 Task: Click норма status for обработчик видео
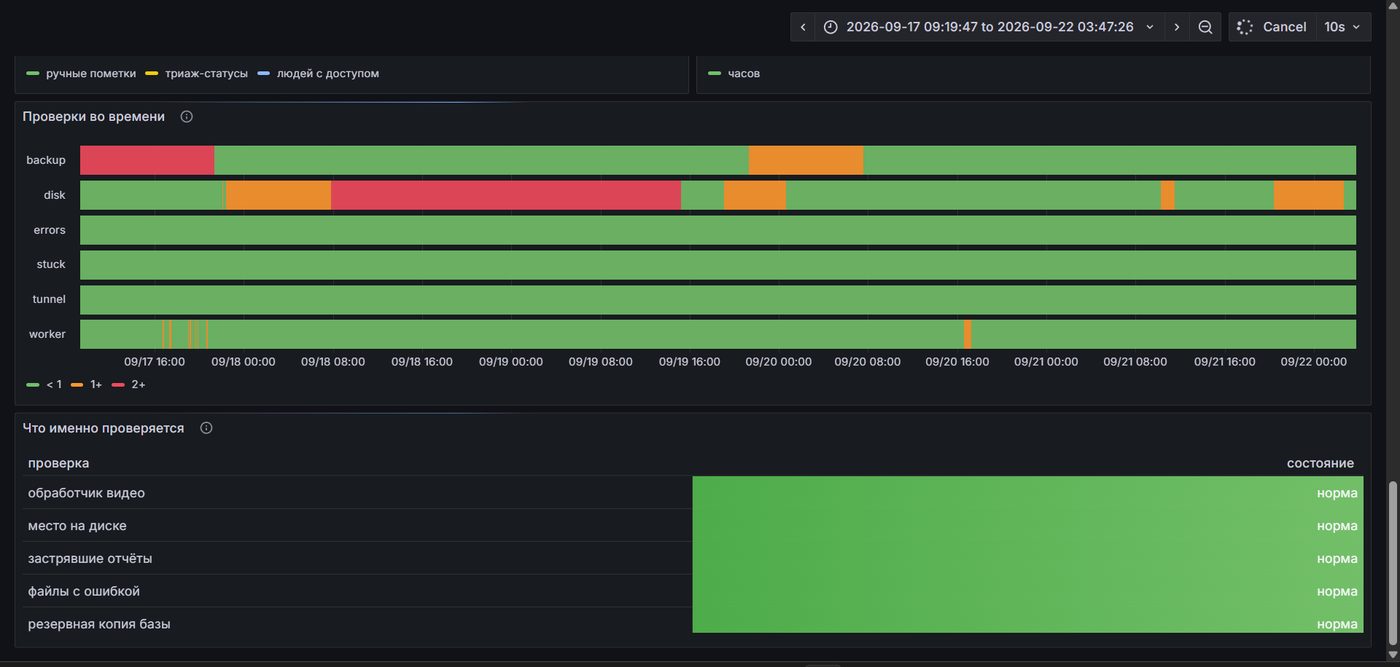tap(1337, 493)
